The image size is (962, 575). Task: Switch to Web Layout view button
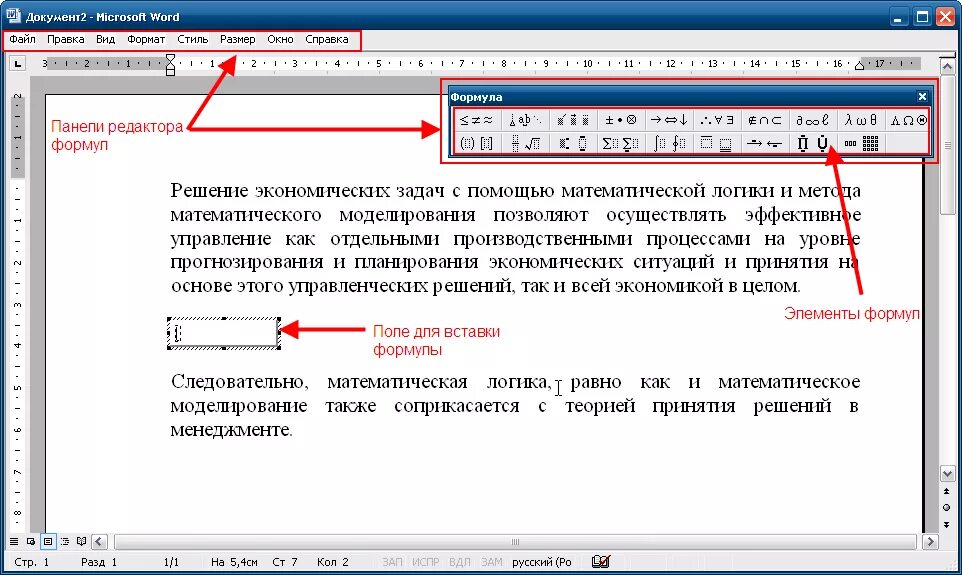tap(31, 542)
